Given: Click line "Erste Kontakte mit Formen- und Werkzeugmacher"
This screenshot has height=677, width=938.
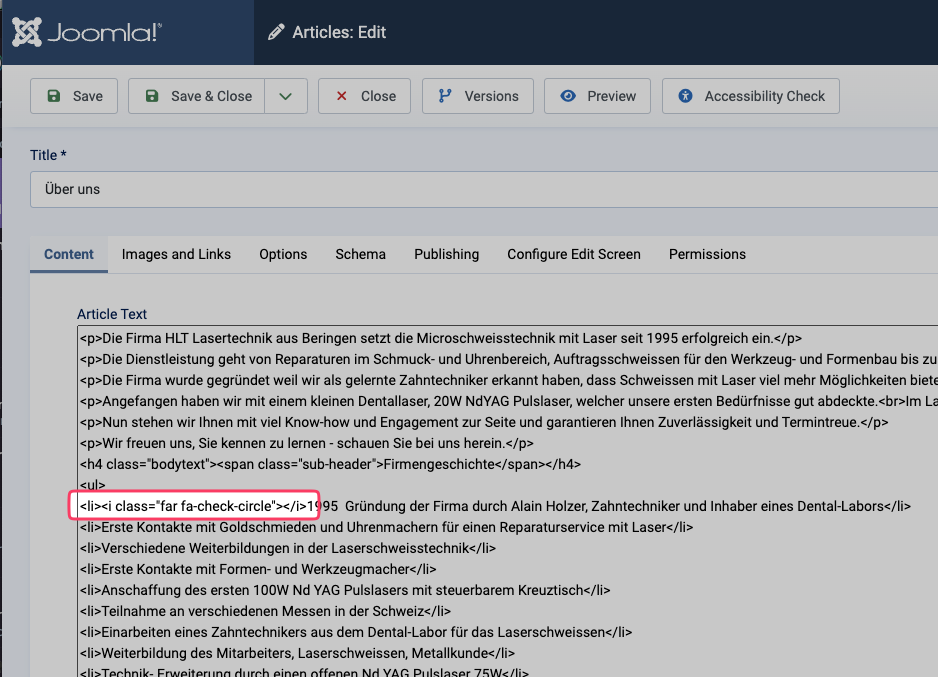Looking at the screenshot, I should point(258,569).
